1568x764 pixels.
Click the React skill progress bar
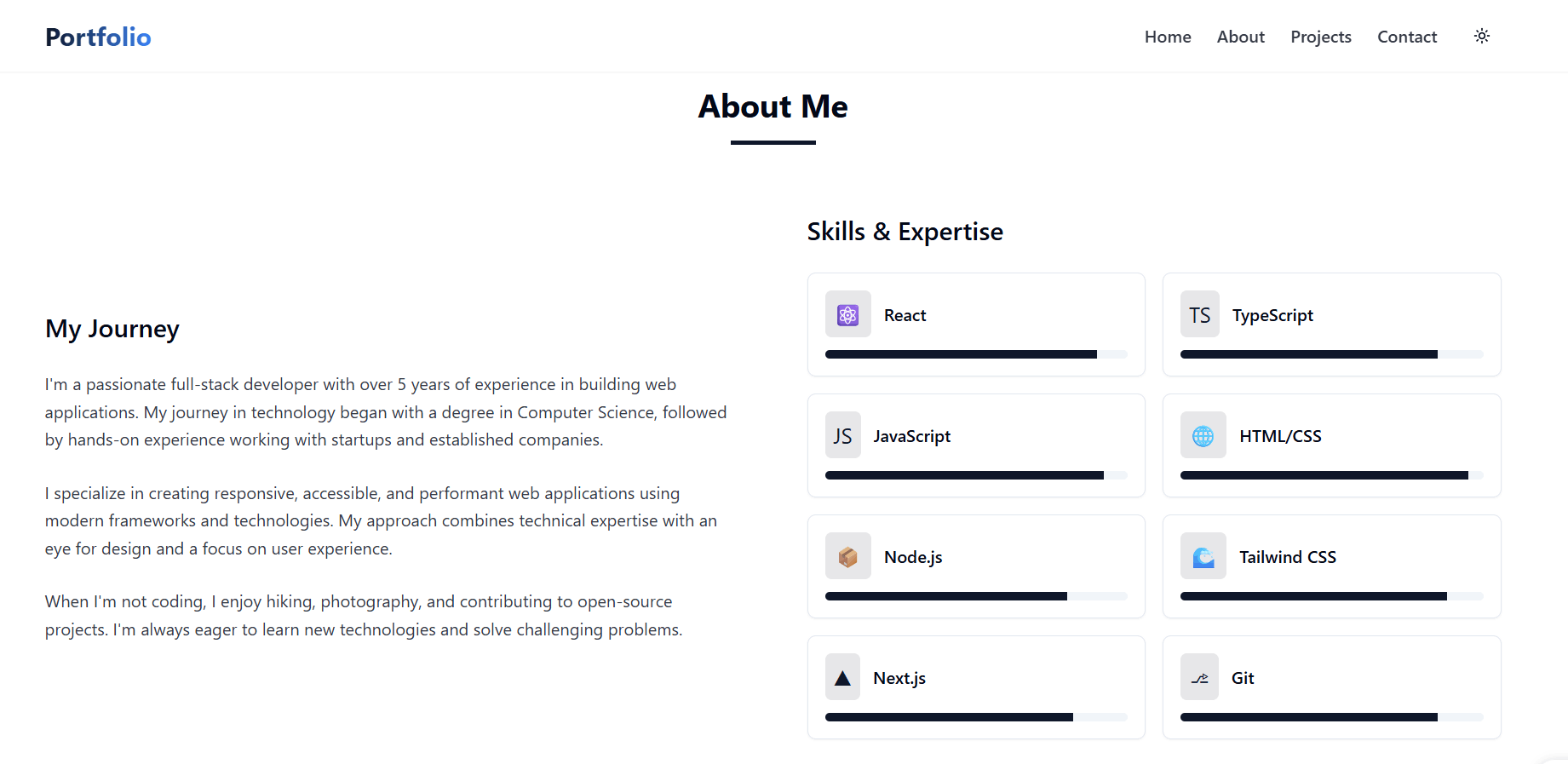tap(976, 354)
